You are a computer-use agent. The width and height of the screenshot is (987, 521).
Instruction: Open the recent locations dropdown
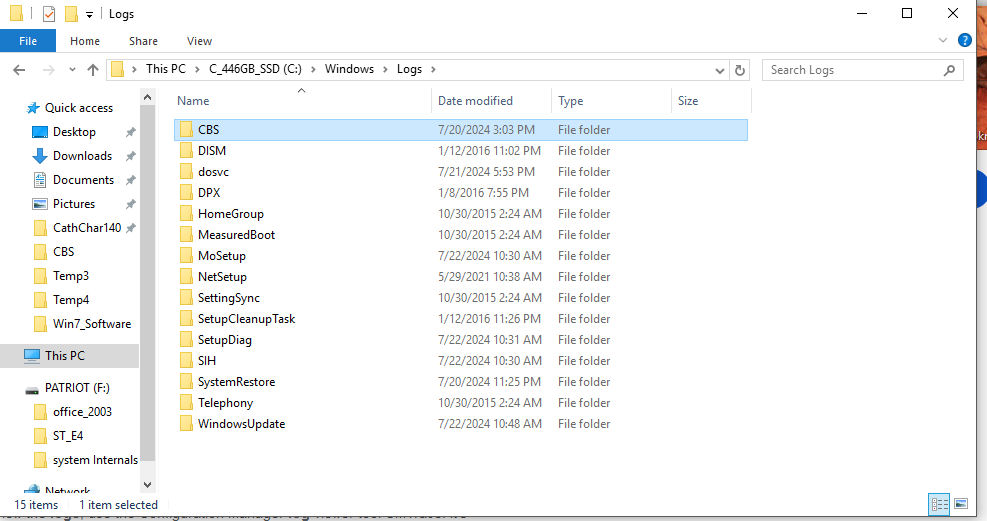(x=72, y=70)
